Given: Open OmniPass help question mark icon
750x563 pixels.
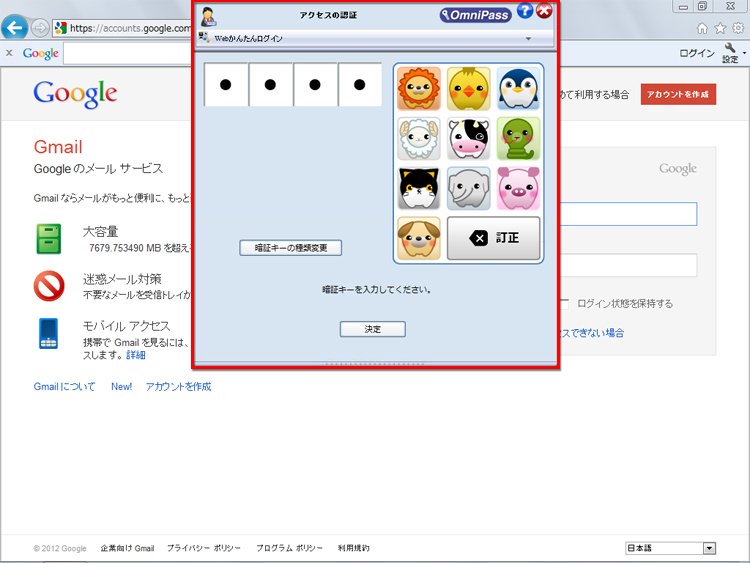Looking at the screenshot, I should point(525,11).
